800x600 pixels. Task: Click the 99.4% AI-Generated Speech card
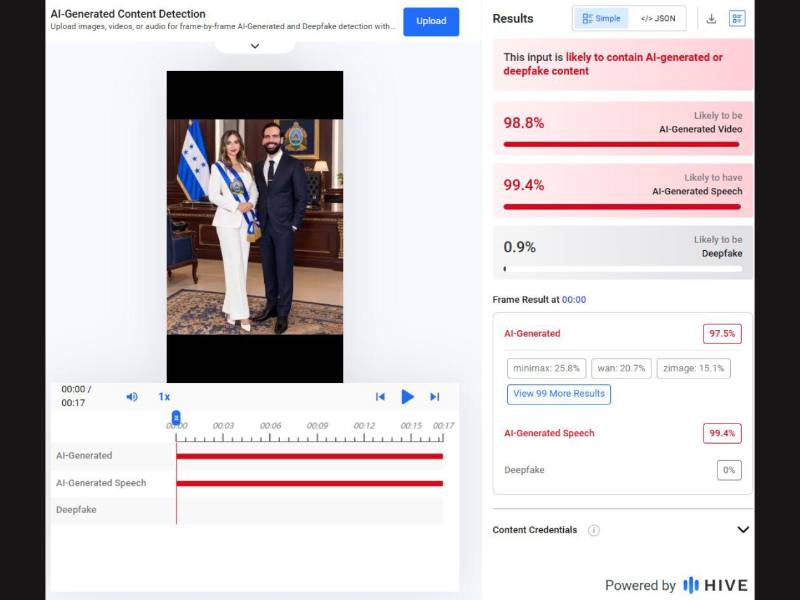pyautogui.click(x=623, y=190)
